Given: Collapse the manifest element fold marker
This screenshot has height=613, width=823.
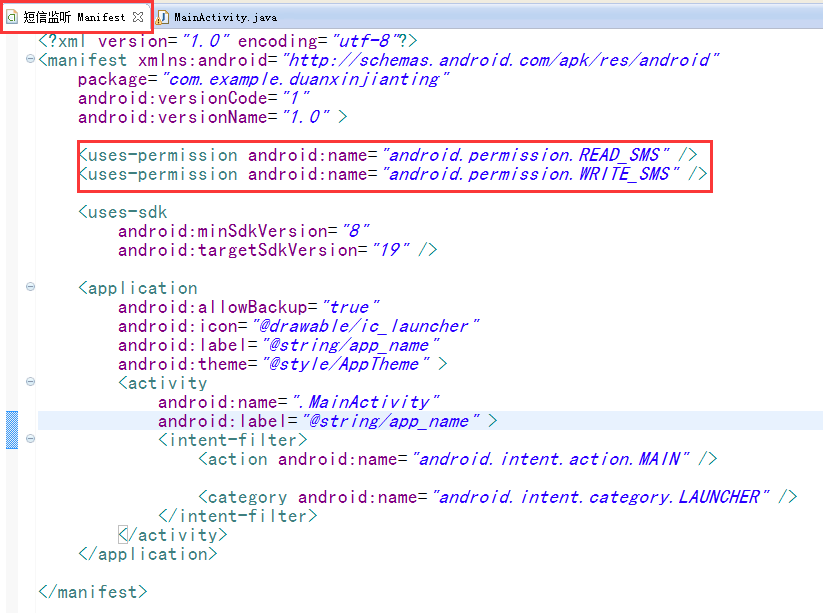Looking at the screenshot, I should [30, 58].
